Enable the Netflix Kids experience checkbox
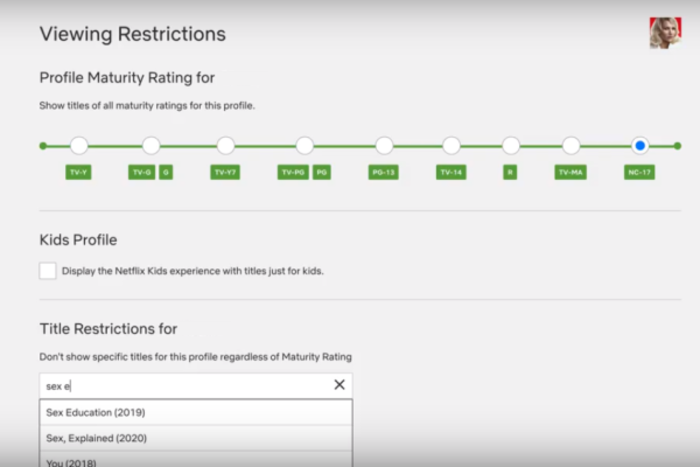 (x=48, y=271)
